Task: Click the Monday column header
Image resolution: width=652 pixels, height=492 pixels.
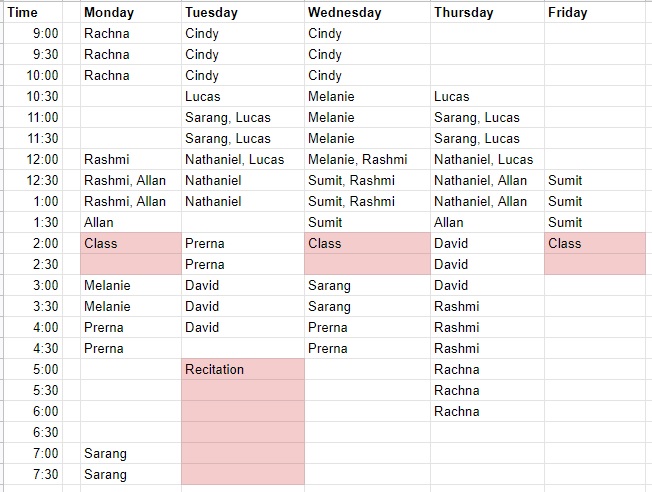Action: (130, 13)
